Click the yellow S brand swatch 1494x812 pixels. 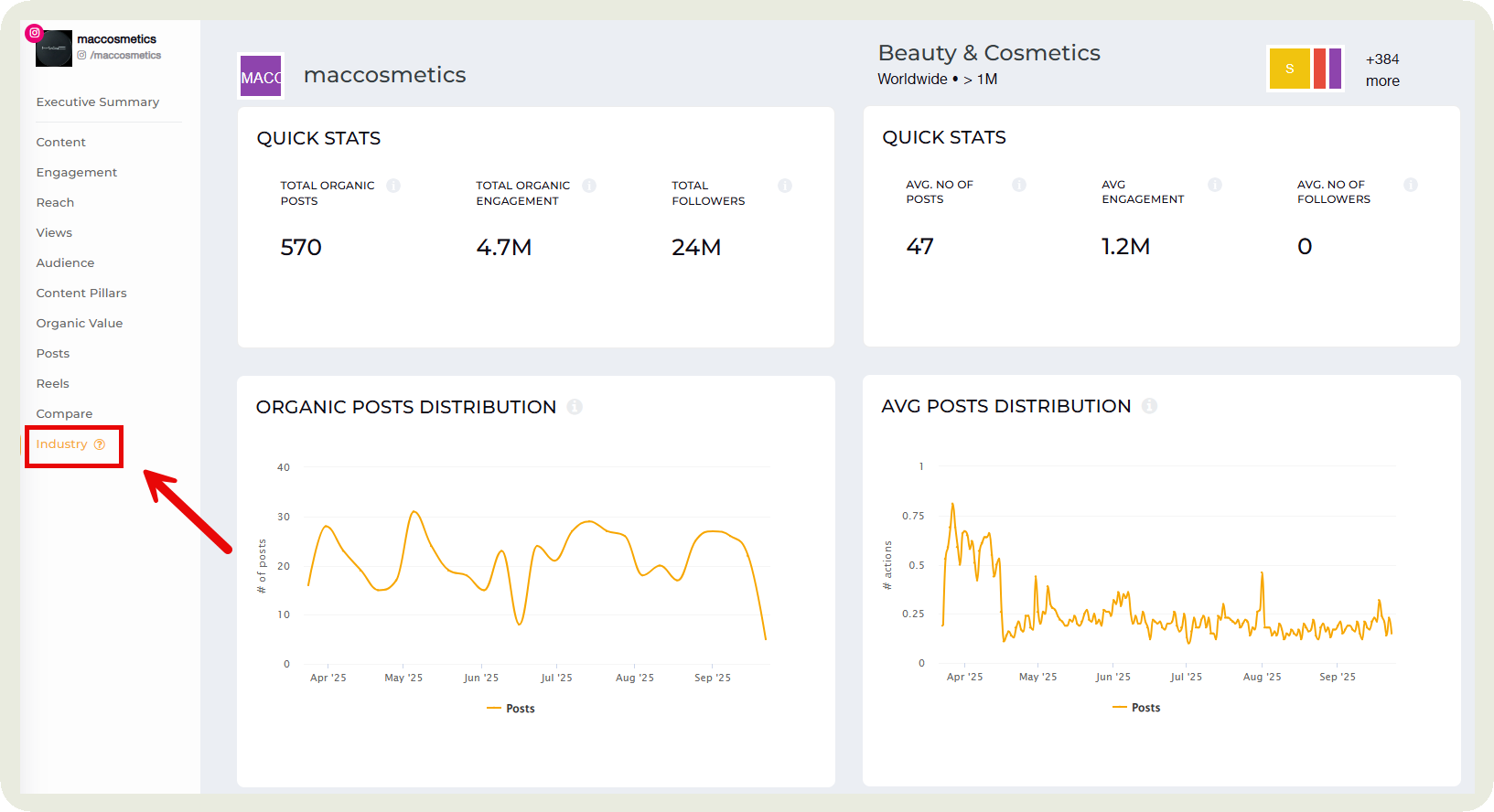click(x=1289, y=69)
